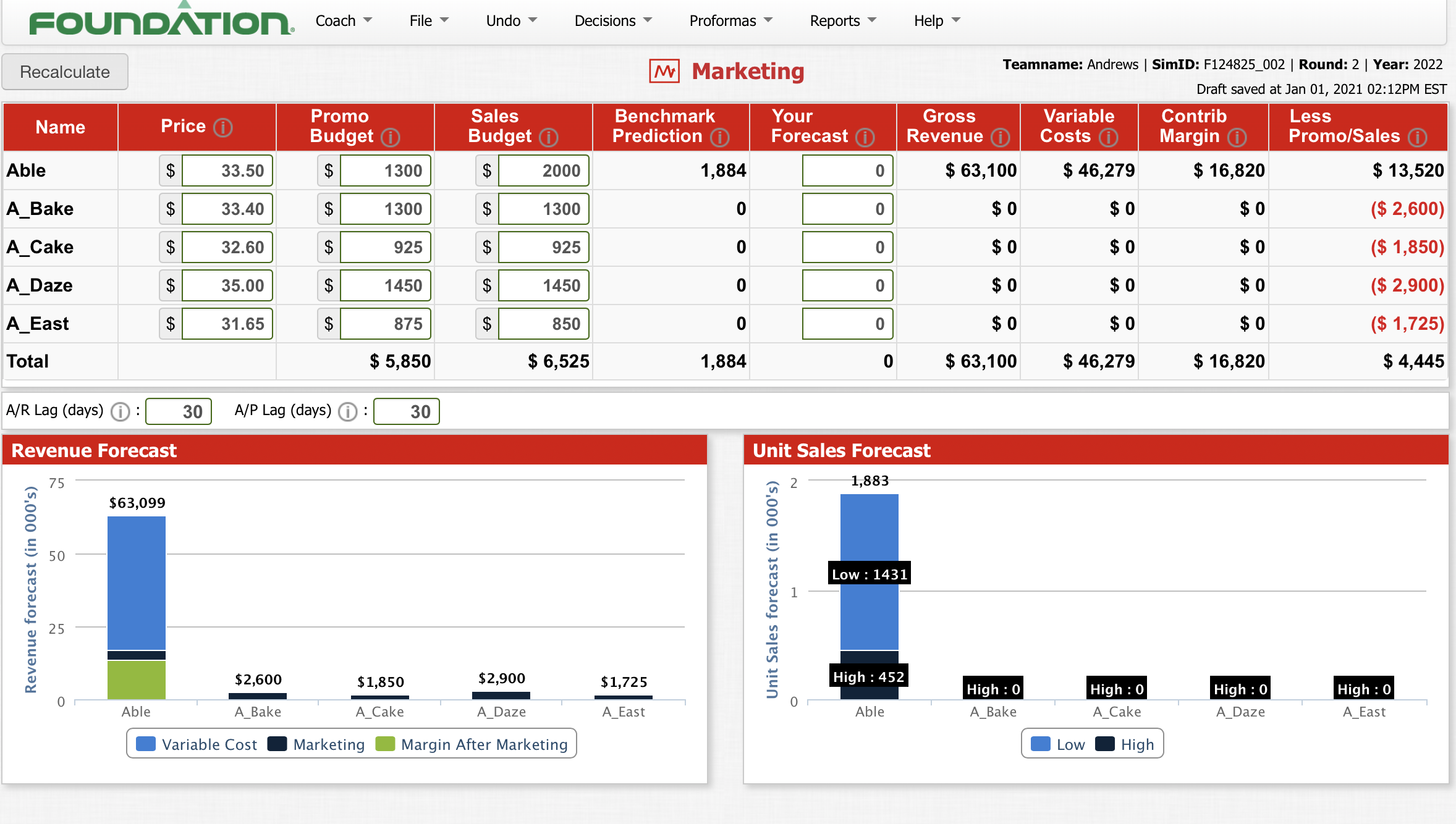The width and height of the screenshot is (1456, 824).
Task: Select the A_Daze price input 35.00
Action: 227,285
